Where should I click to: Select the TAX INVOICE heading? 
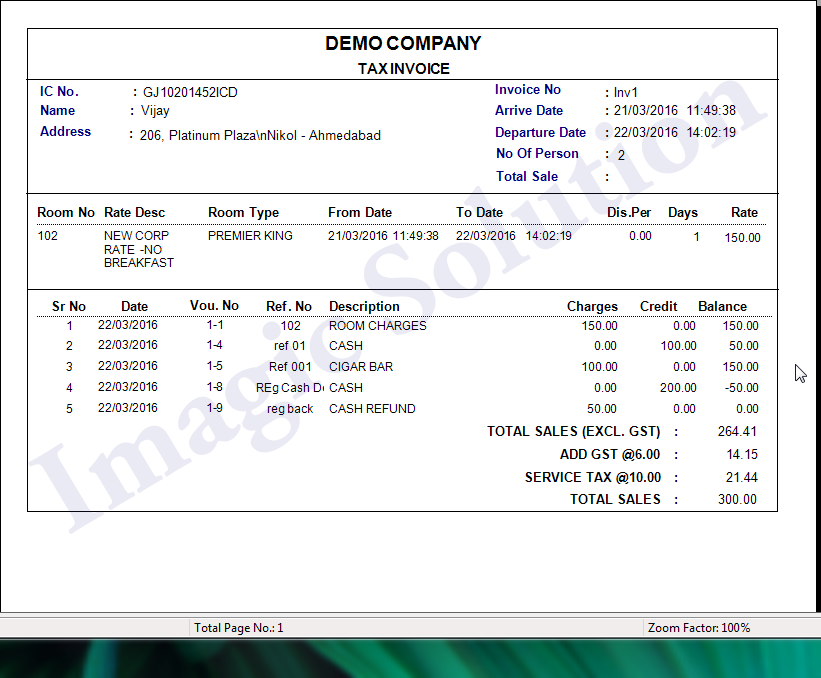pos(404,69)
